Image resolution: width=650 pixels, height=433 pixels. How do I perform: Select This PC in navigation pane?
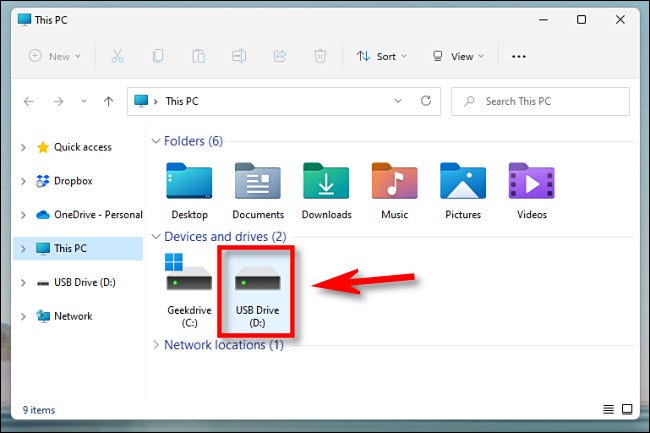78,249
